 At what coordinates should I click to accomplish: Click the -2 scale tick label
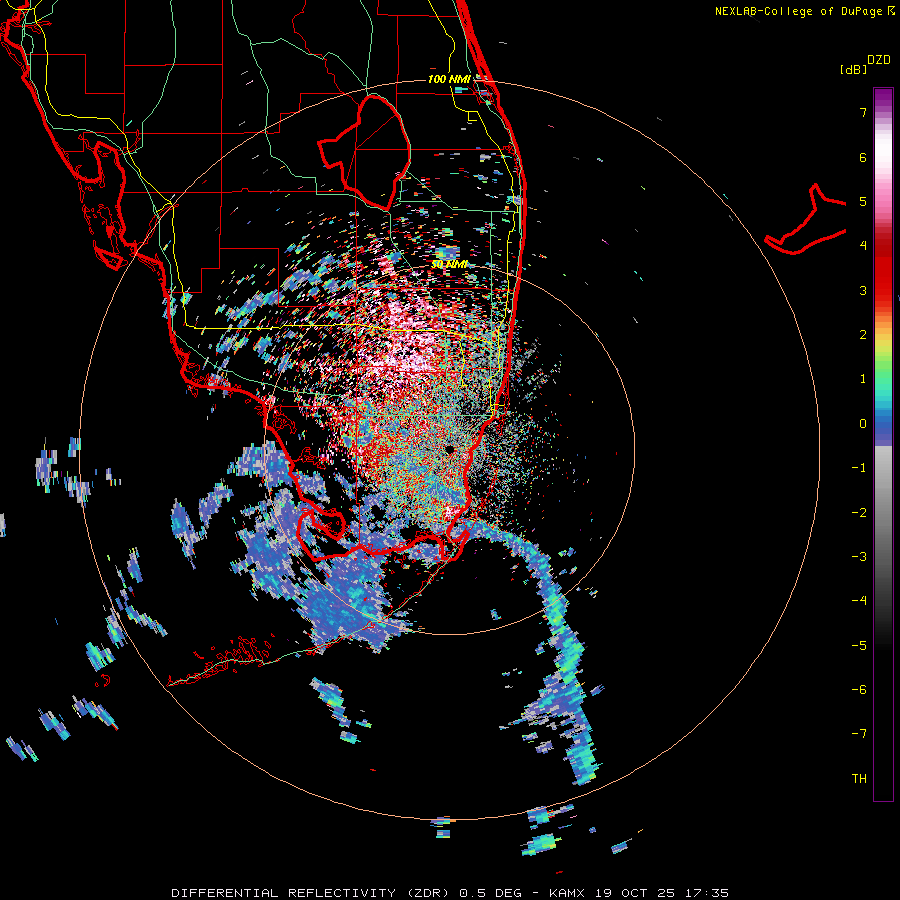click(859, 512)
